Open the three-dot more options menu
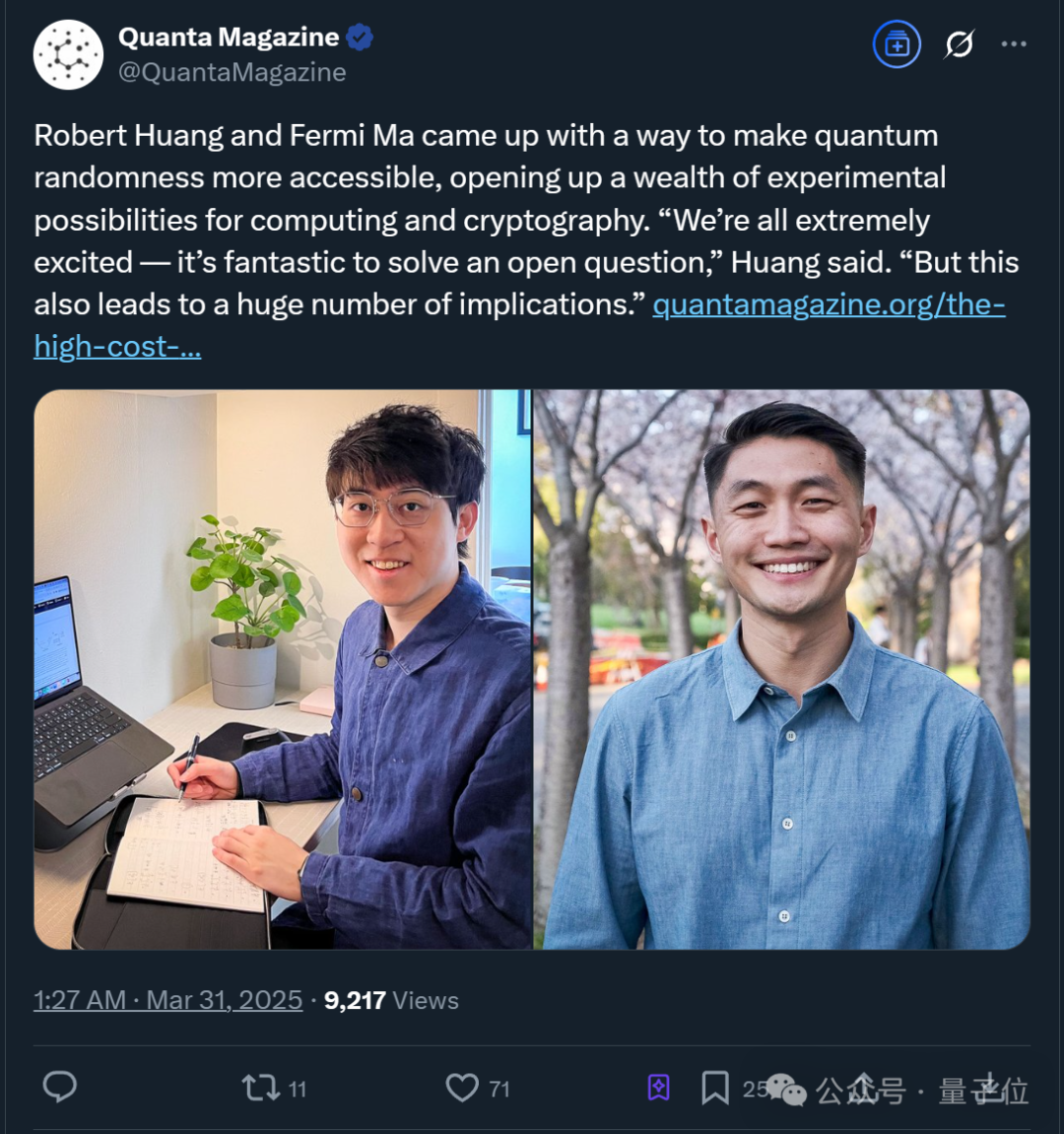Viewport: 1064px width, 1134px height. (1014, 44)
